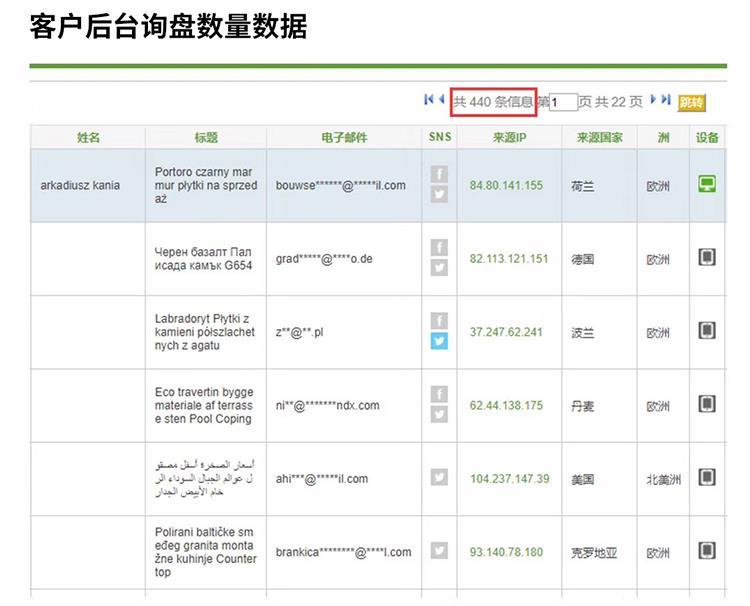Click the Twitter icon for ahi***@*****il.com

click(439, 478)
